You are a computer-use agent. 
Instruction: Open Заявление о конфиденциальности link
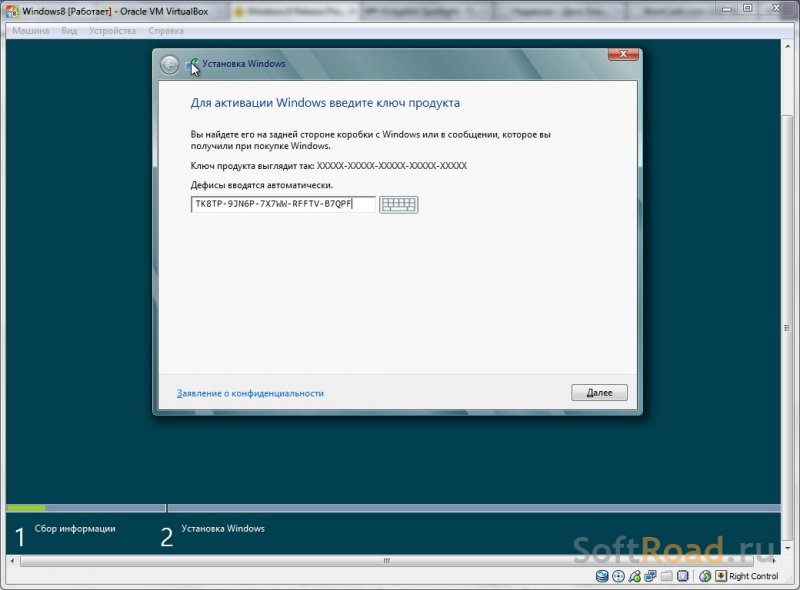click(x=250, y=394)
